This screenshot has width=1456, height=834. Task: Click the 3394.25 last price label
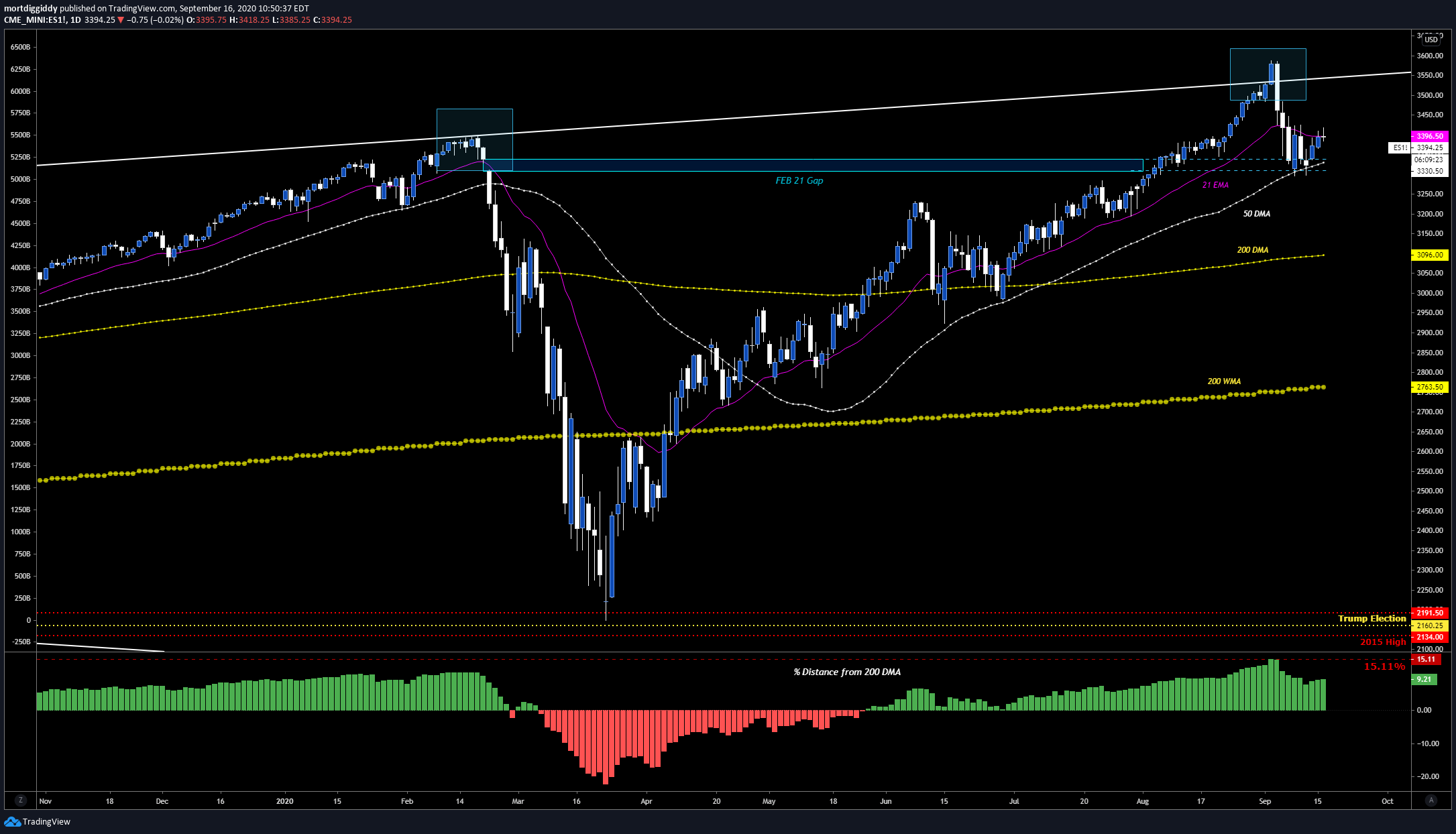[1430, 147]
